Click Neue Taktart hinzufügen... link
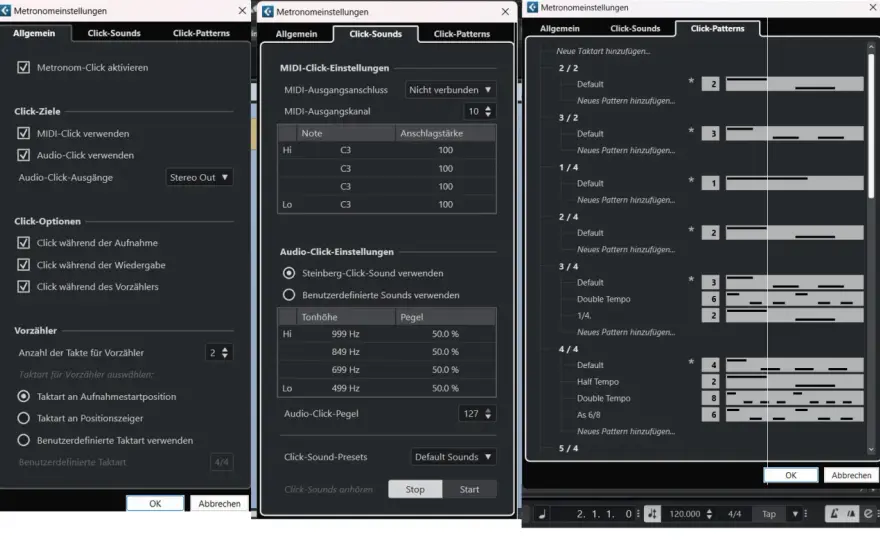 pyautogui.click(x=603, y=51)
